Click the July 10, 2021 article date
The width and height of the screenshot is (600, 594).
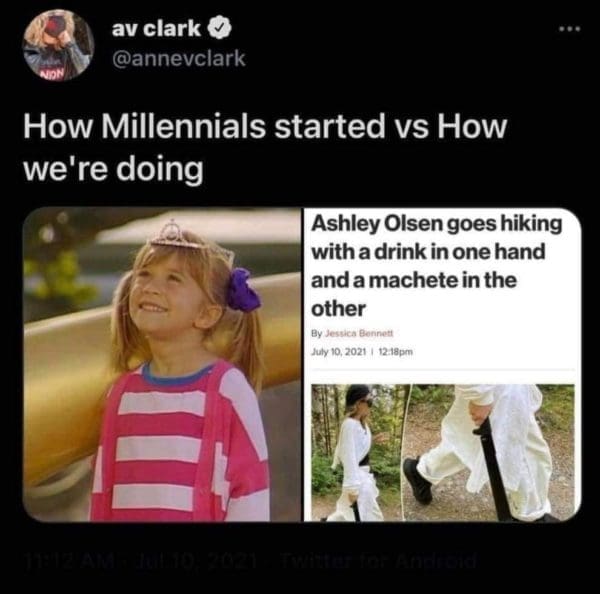[339, 351]
